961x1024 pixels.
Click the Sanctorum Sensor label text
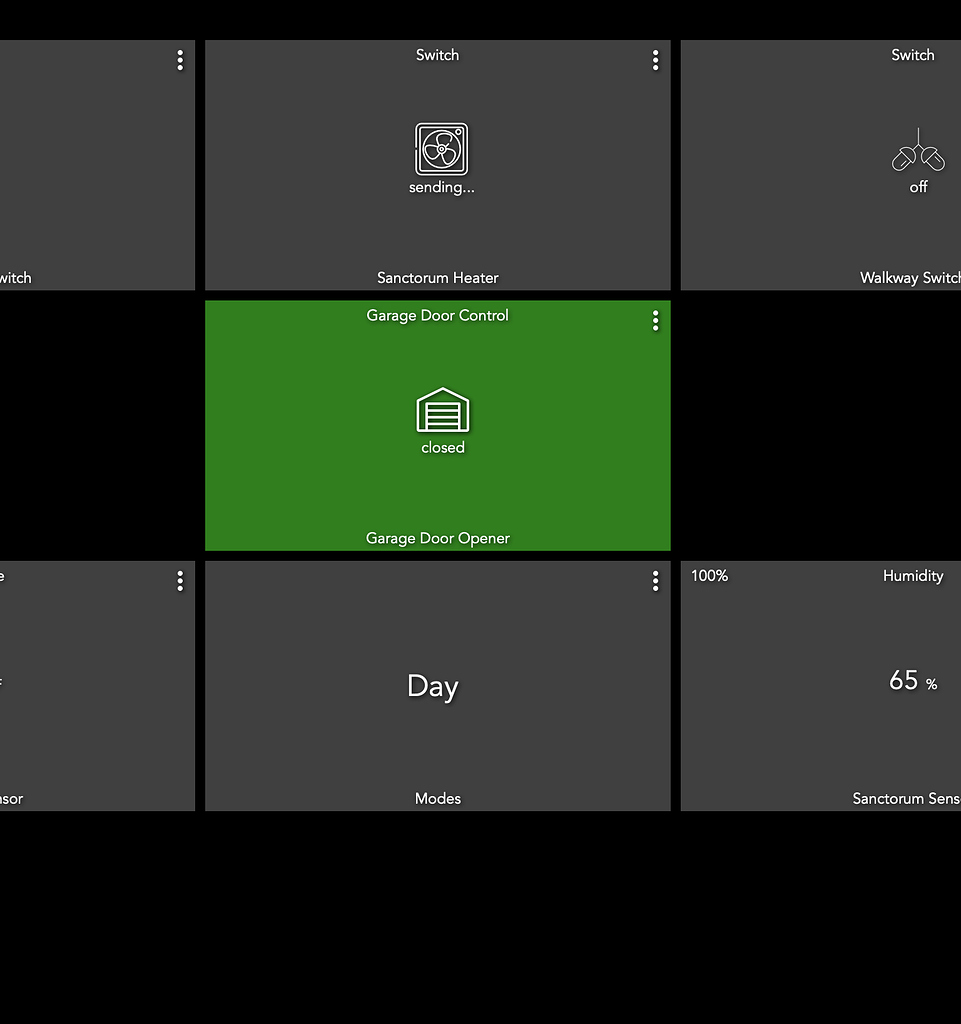point(905,798)
